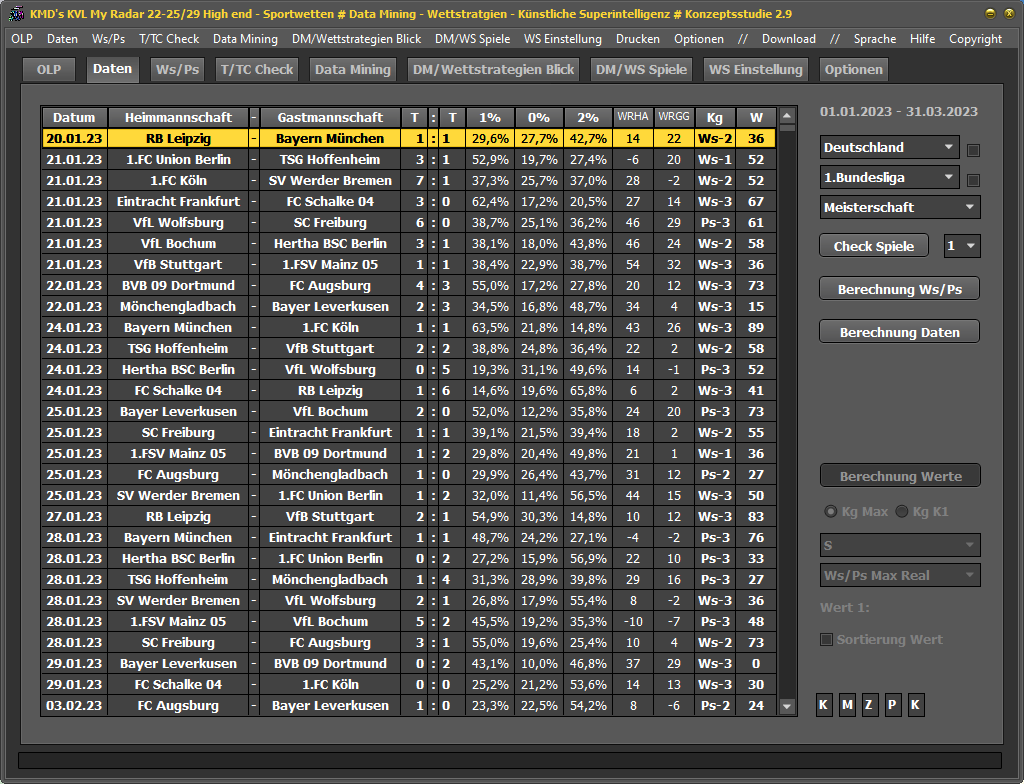Click the K button beside the M button
Image resolution: width=1024 pixels, height=784 pixels.
pyautogui.click(x=824, y=705)
